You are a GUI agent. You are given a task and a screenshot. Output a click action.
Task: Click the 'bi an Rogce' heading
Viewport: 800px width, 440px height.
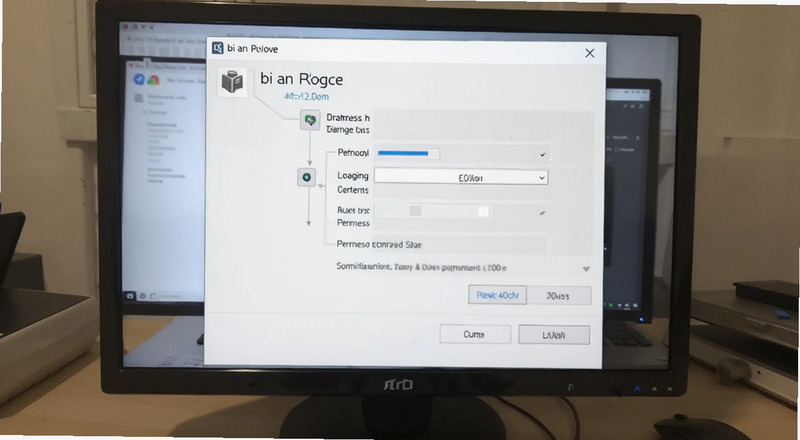tap(302, 79)
